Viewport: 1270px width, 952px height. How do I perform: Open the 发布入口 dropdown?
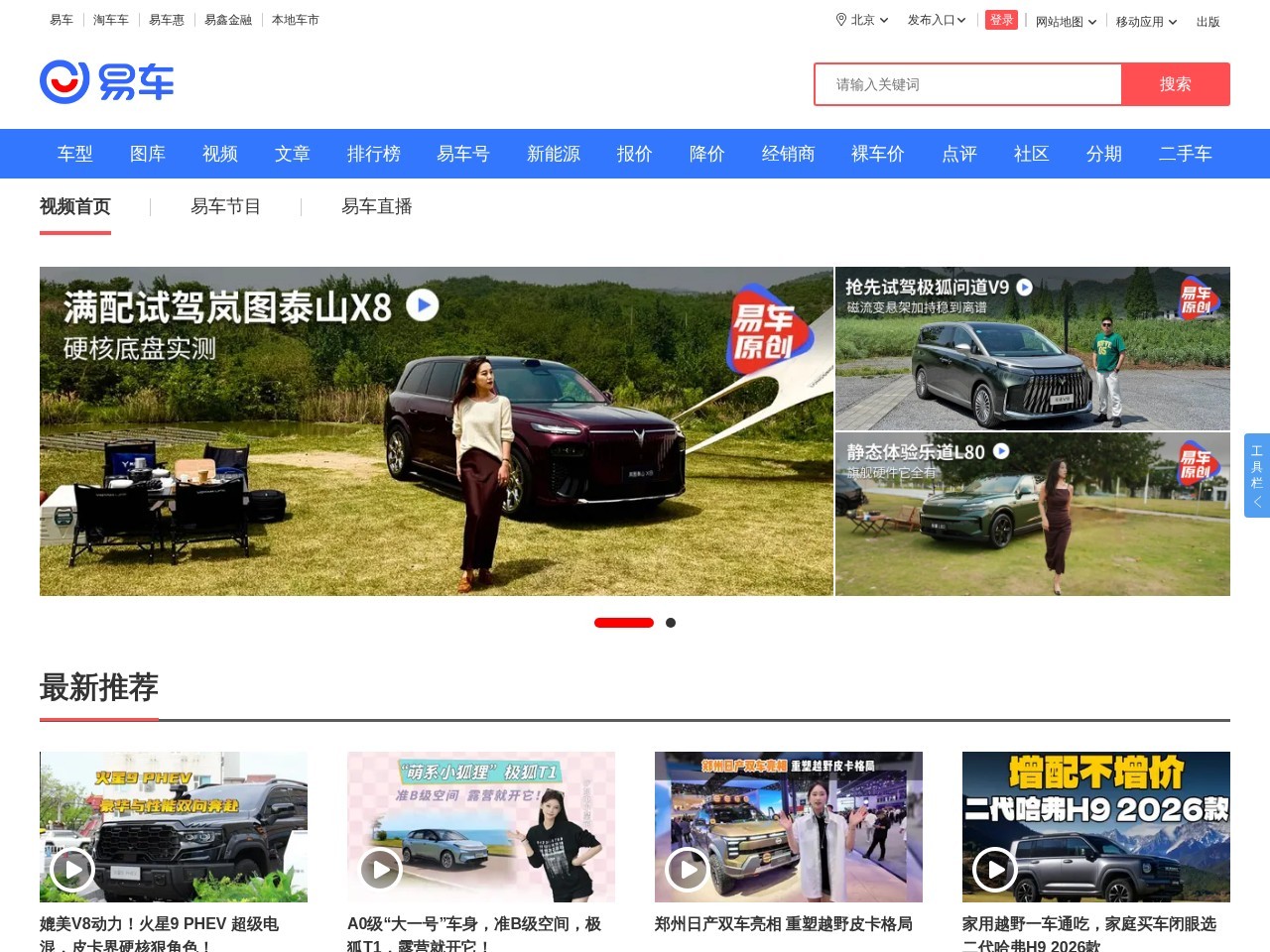(x=937, y=20)
